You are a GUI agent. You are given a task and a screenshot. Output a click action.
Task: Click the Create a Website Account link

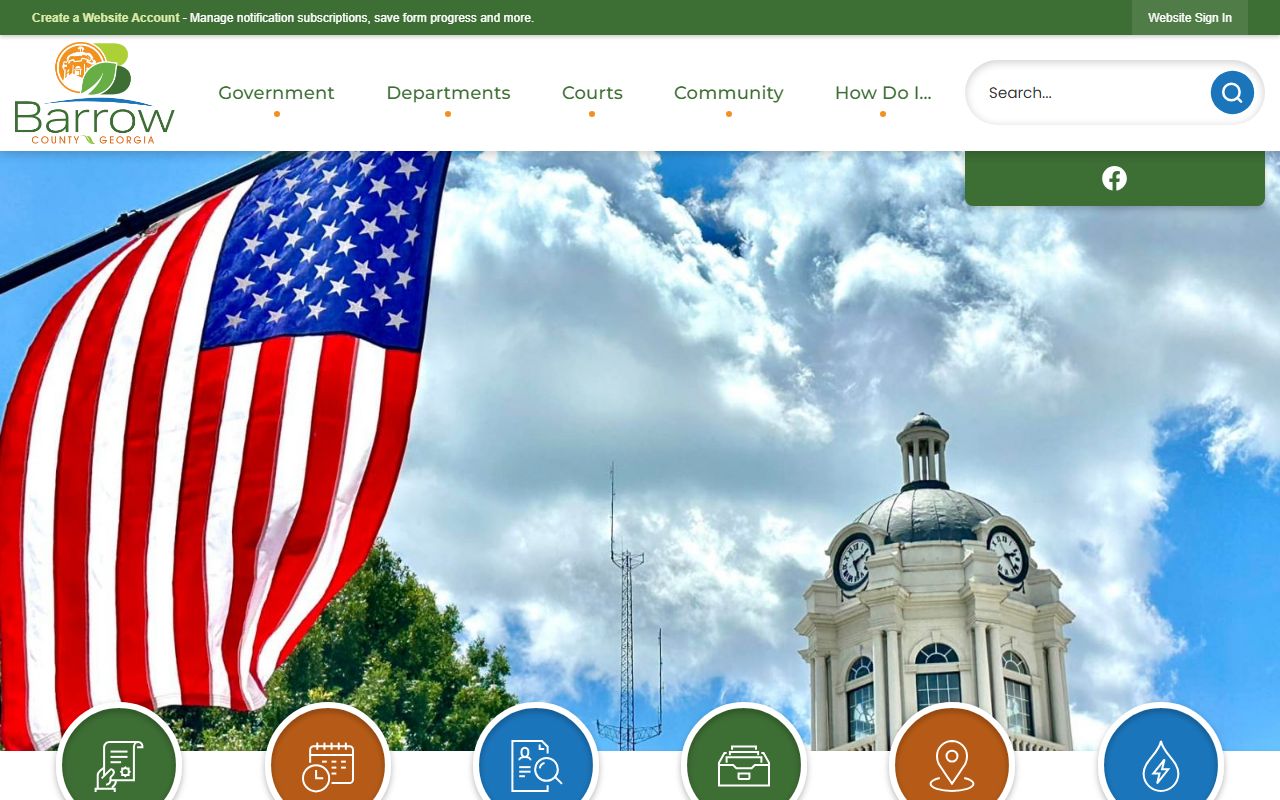106,18
